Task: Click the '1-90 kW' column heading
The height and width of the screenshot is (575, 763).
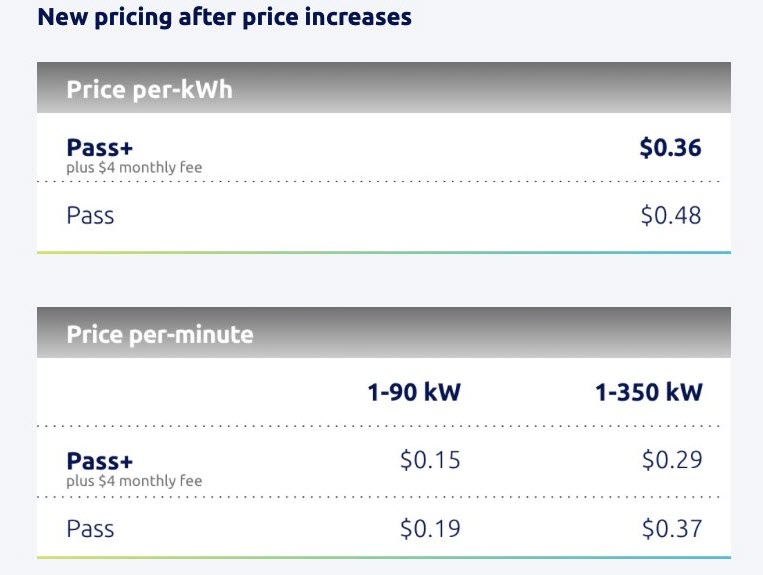Action: pos(414,391)
